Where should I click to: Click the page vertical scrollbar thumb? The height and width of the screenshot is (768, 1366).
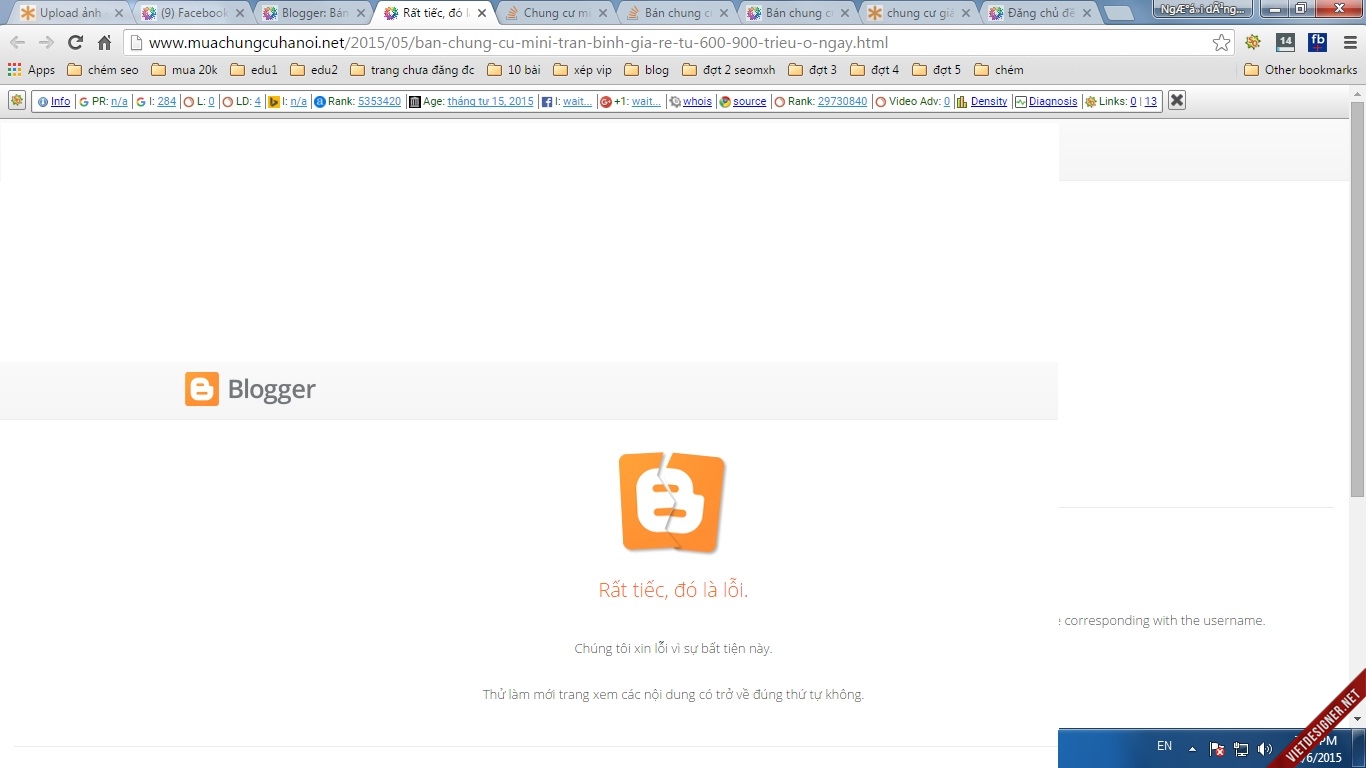click(1357, 300)
